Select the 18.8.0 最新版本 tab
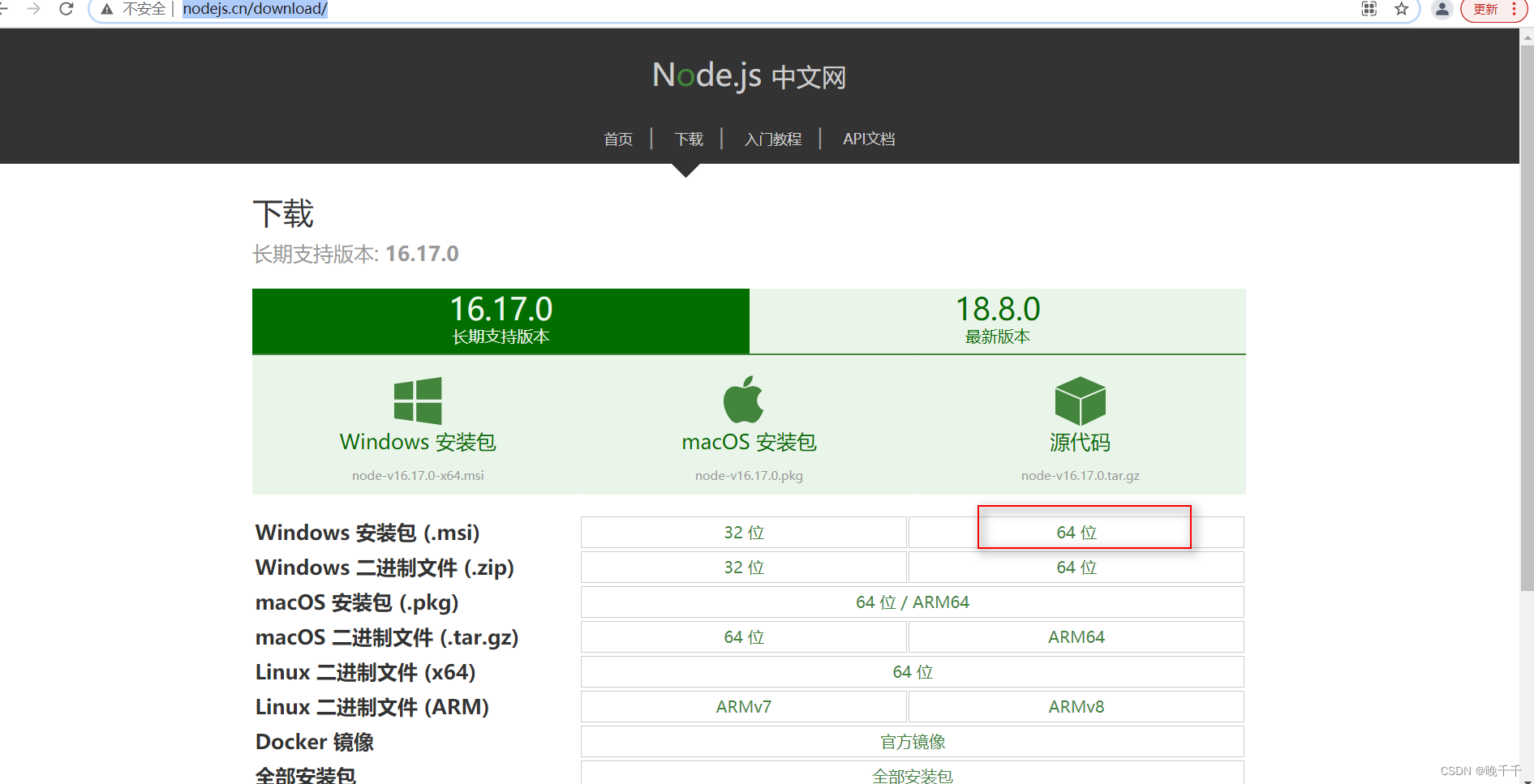1534x784 pixels. click(x=998, y=321)
